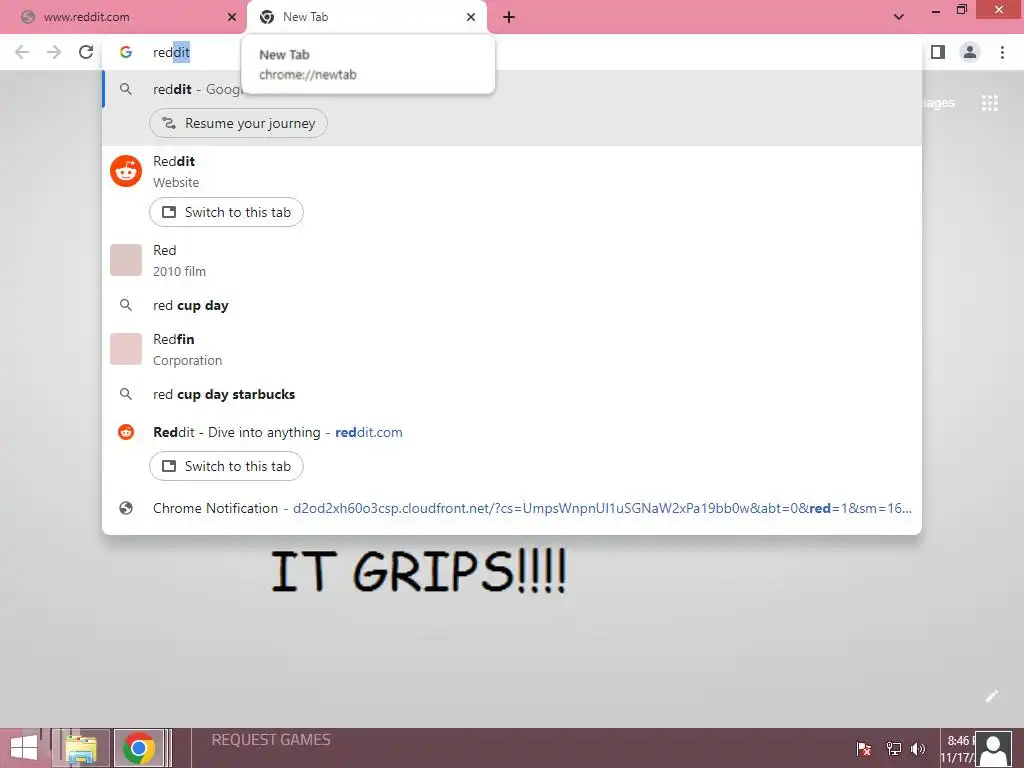The width and height of the screenshot is (1024, 768).
Task: Go forward using the browser forward arrow
Action: (54, 52)
